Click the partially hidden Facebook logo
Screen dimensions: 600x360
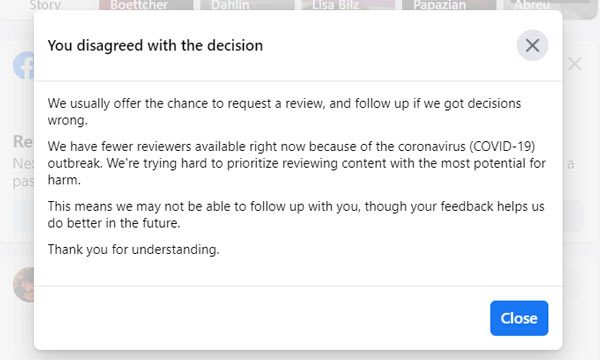[x=23, y=66]
